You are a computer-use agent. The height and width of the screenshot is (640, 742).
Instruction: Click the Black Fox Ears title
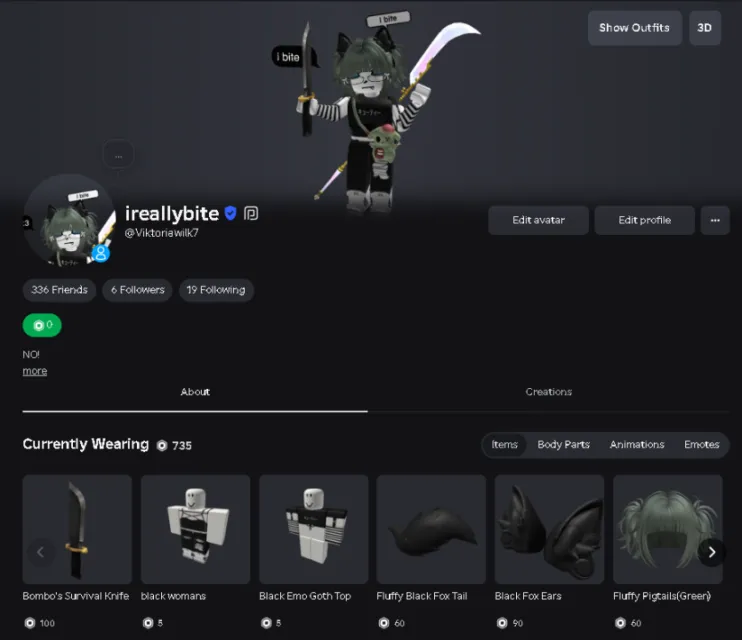click(x=528, y=596)
